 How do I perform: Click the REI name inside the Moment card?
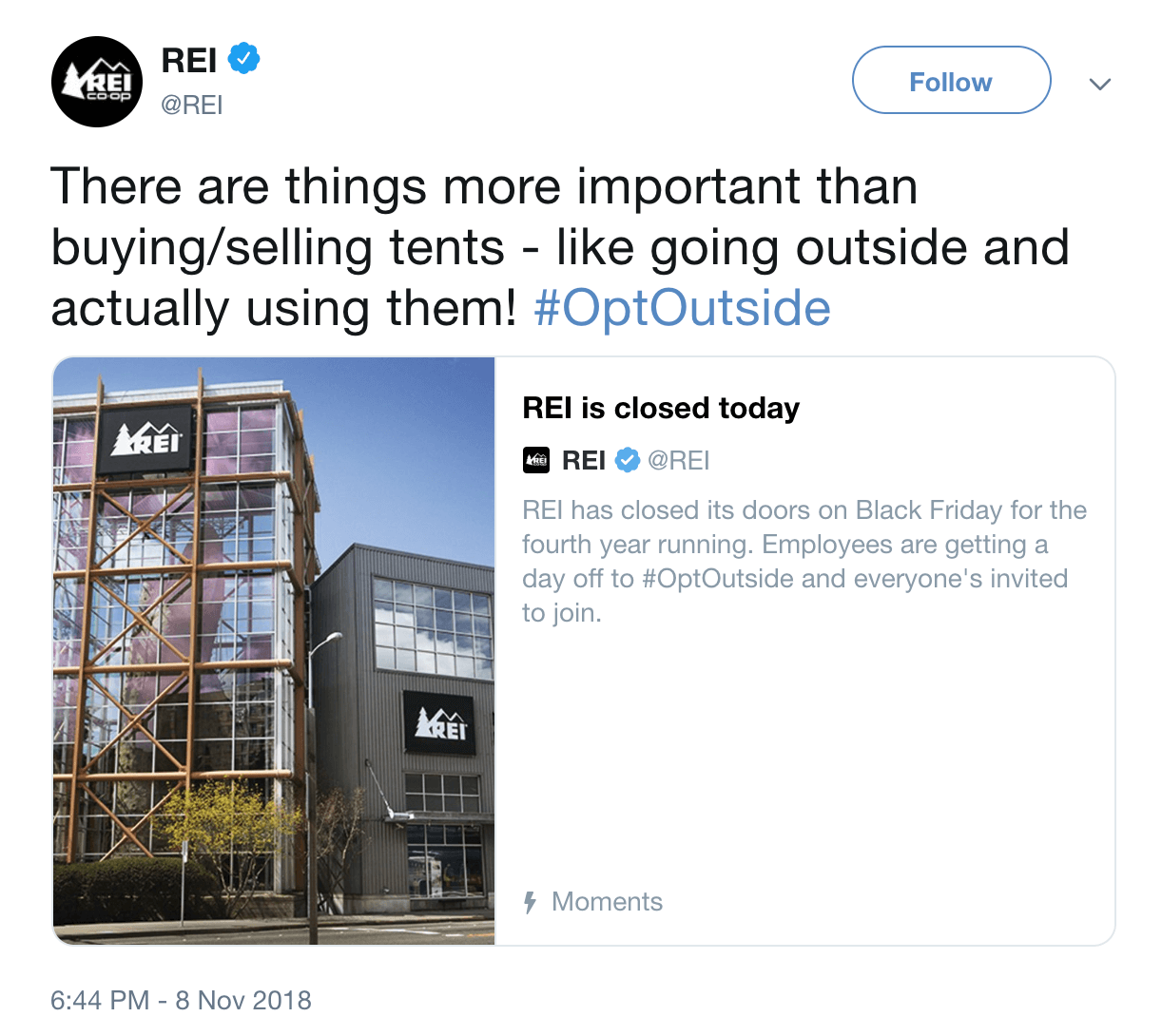[584, 461]
